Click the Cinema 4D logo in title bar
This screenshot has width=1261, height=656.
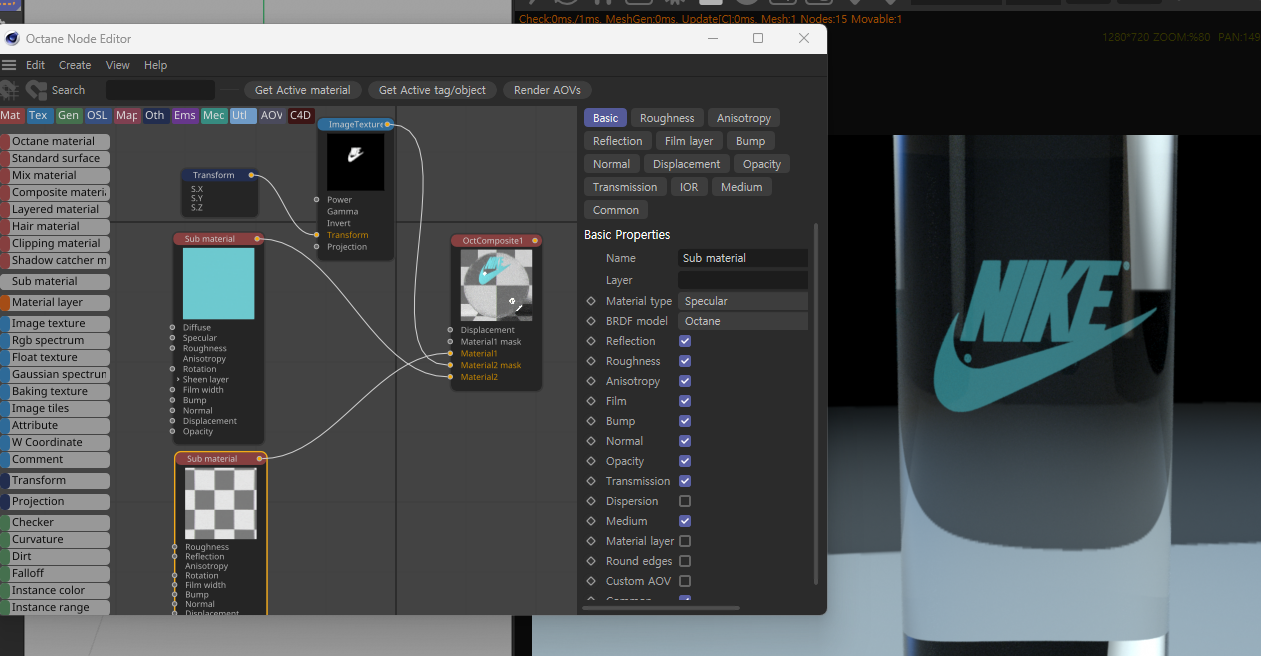click(x=12, y=39)
